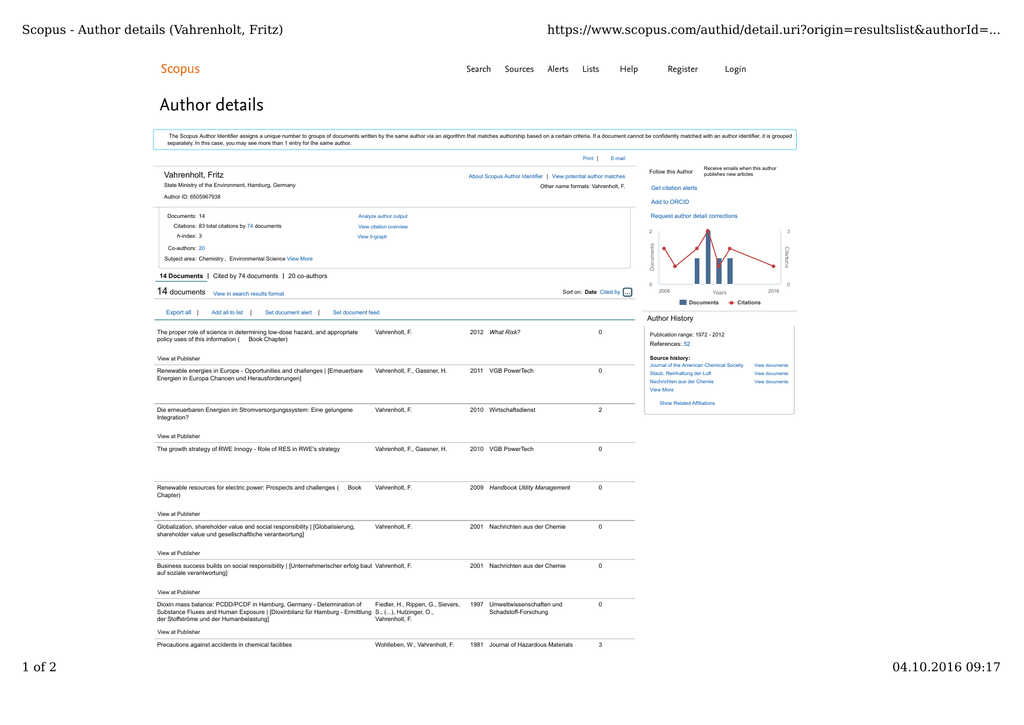Click the Documents legend marker in chart
This screenshot has height=725, width=1024.
683,302
